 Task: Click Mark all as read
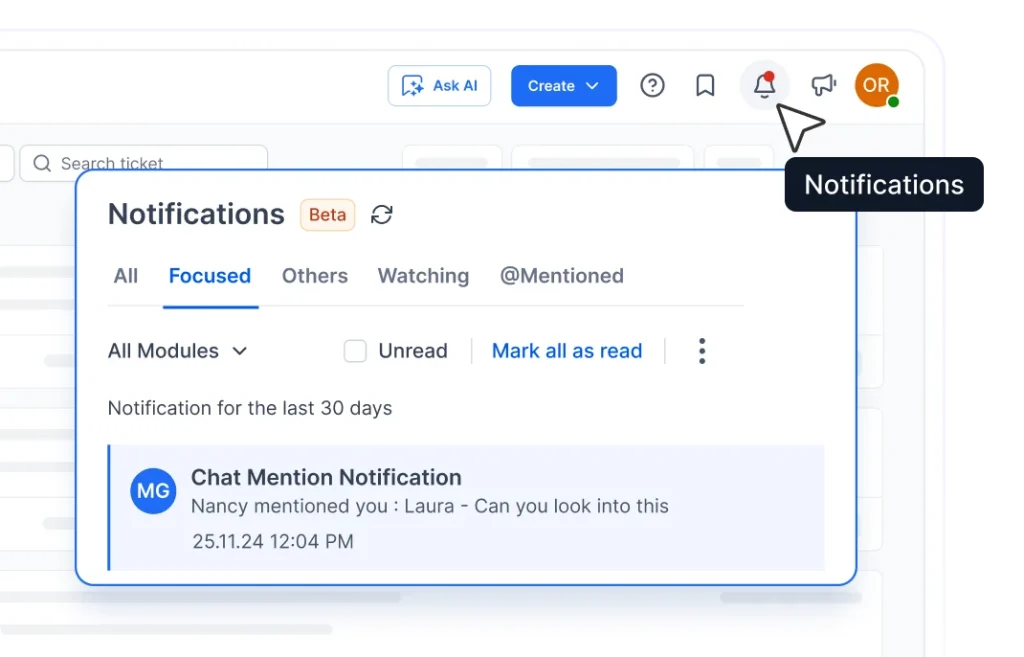click(x=567, y=351)
